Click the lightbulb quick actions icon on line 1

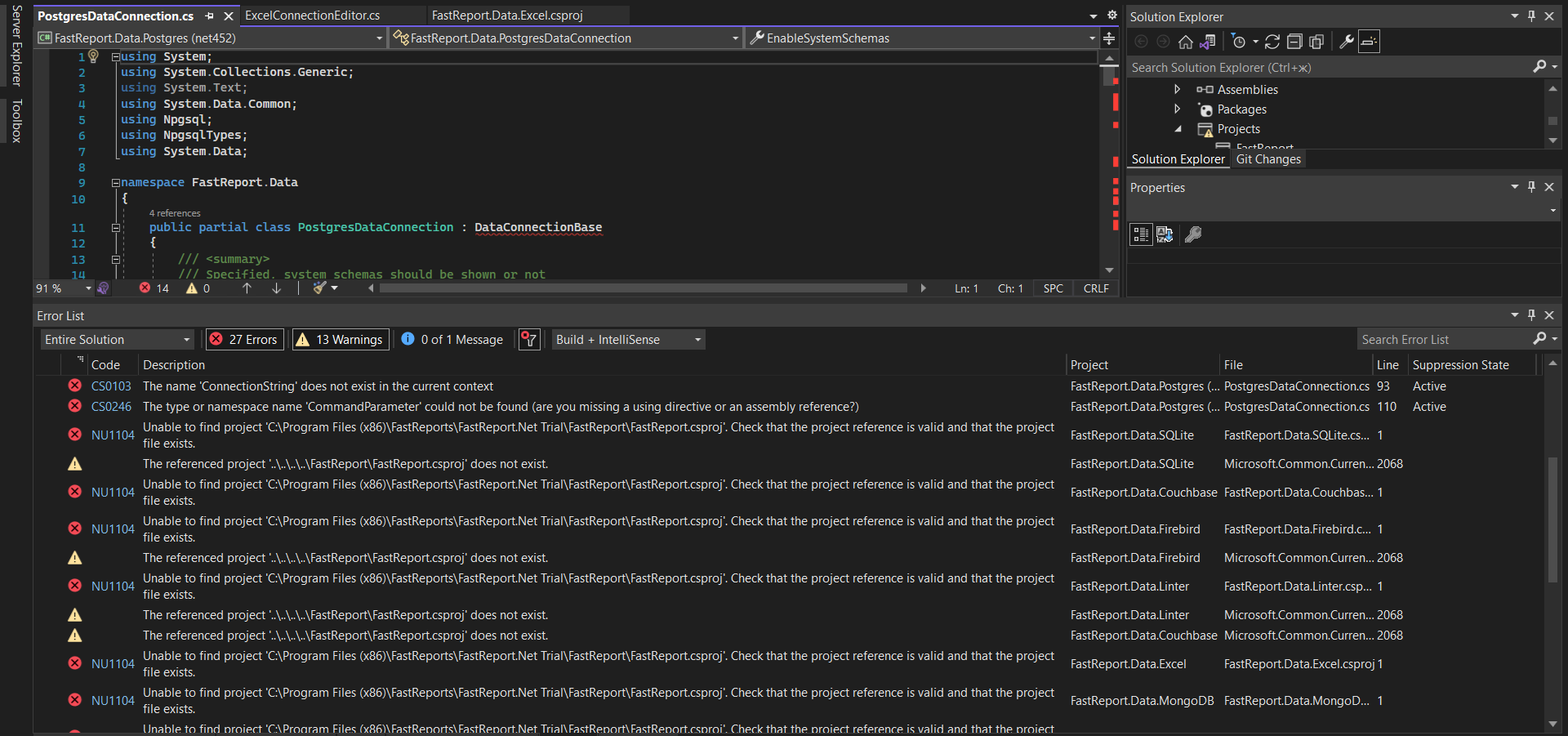coord(94,56)
